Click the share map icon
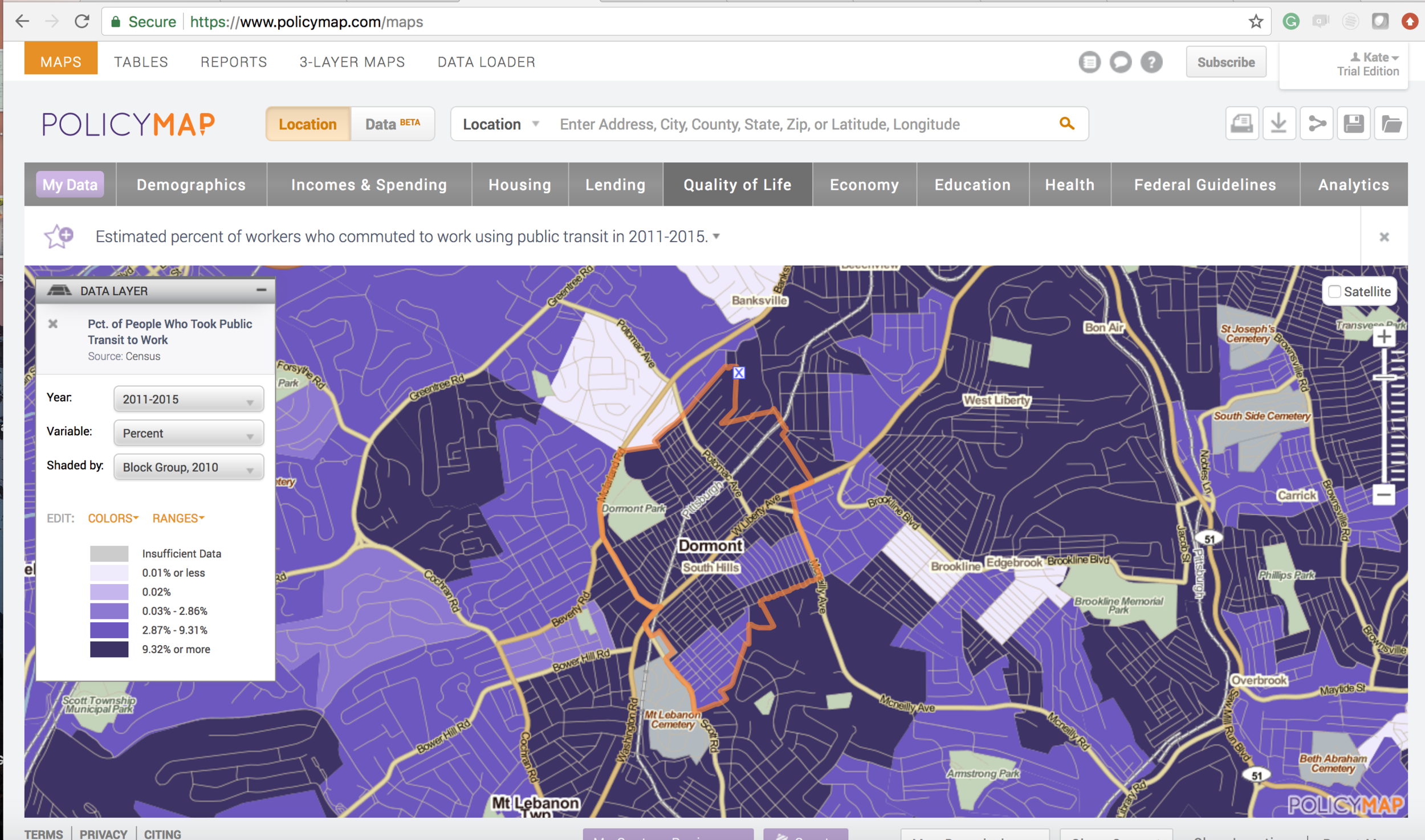 [x=1317, y=124]
